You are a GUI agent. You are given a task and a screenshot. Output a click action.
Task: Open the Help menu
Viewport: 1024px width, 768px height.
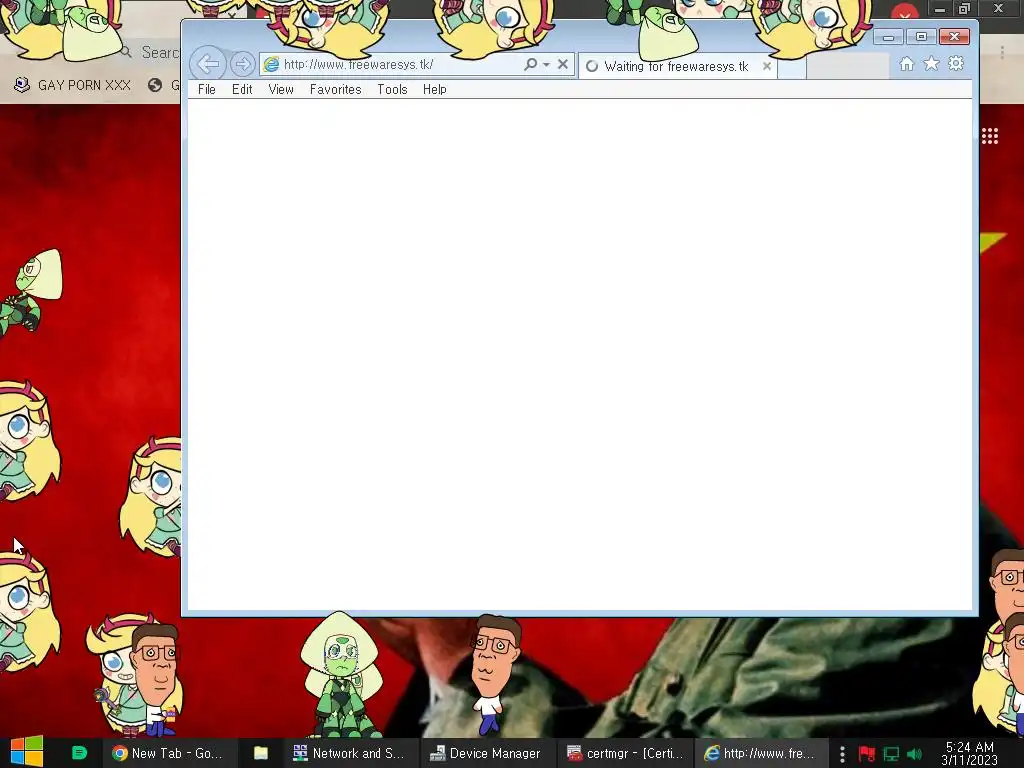click(x=434, y=89)
